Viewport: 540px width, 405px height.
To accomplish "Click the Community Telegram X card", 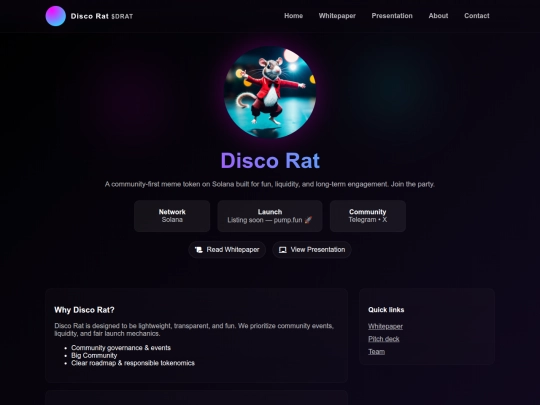I will (x=368, y=216).
